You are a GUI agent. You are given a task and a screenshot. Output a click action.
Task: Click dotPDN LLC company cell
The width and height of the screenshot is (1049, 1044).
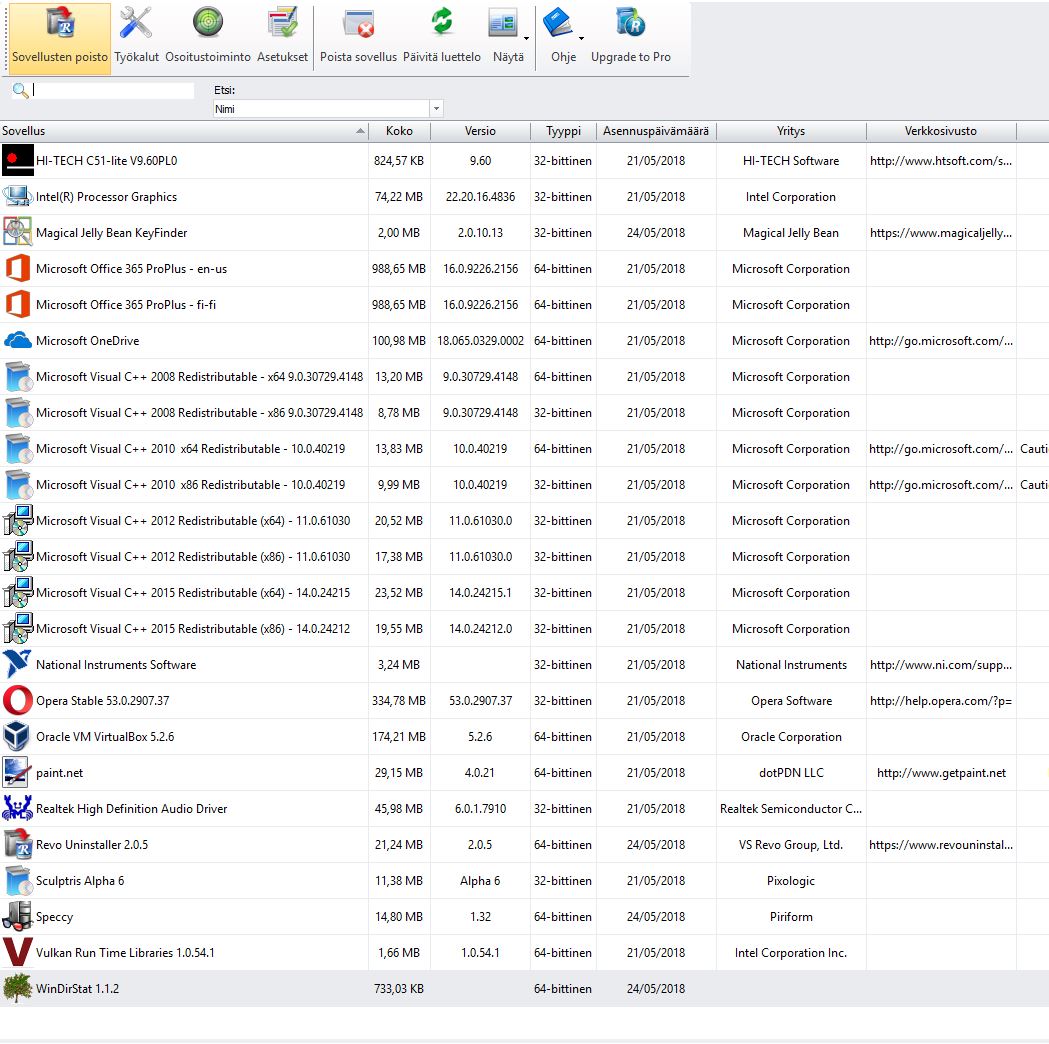[791, 772]
